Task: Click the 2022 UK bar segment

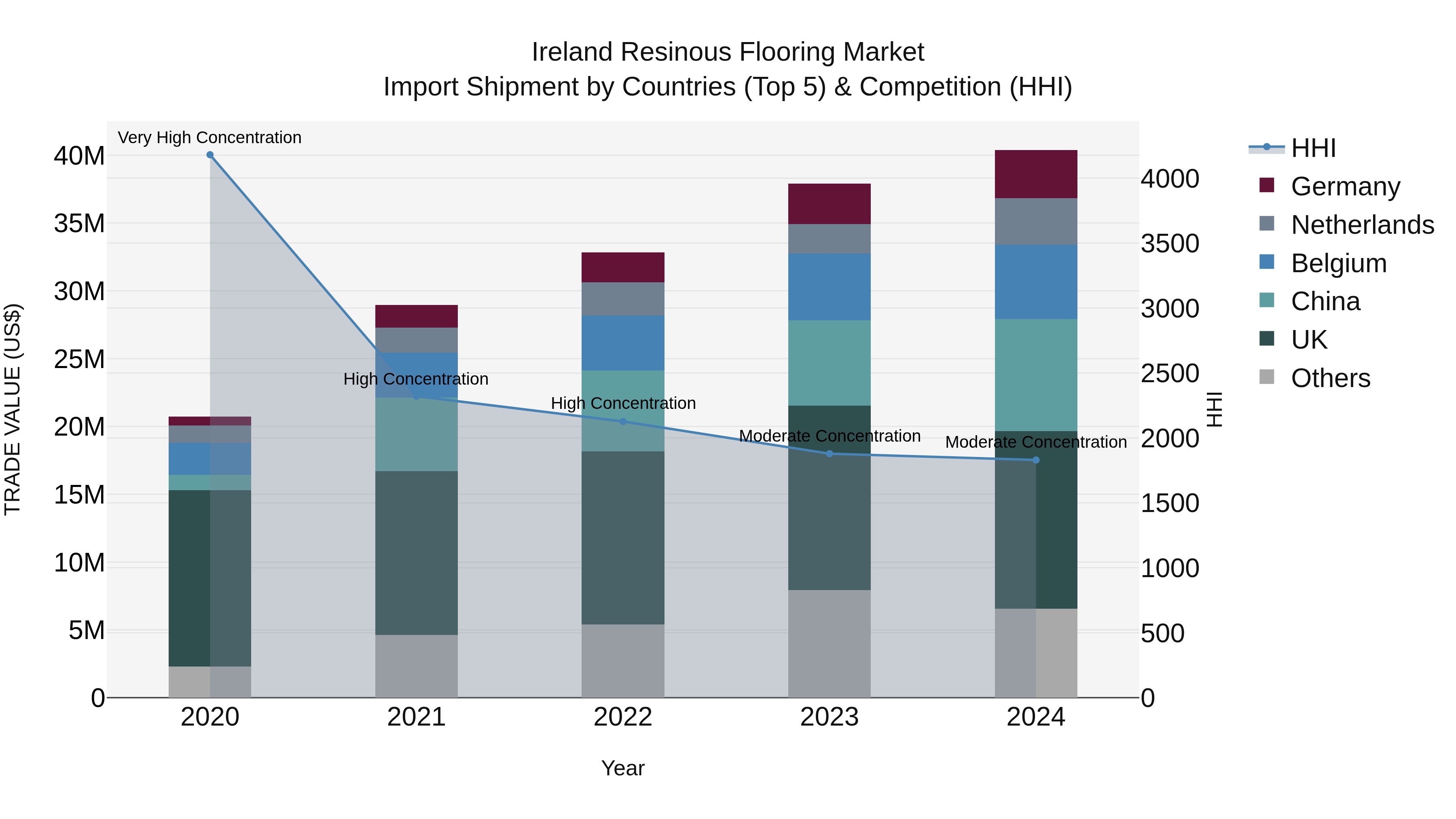Action: point(623,538)
